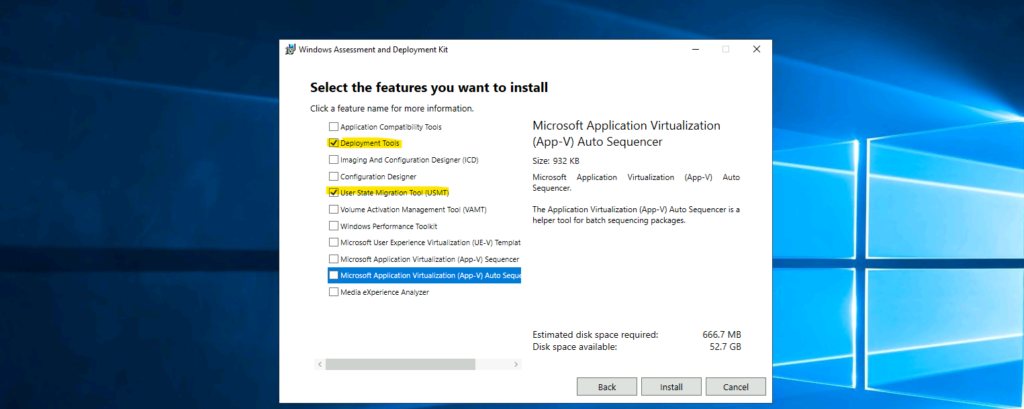
Task: Click the Back button
Action: (x=607, y=387)
